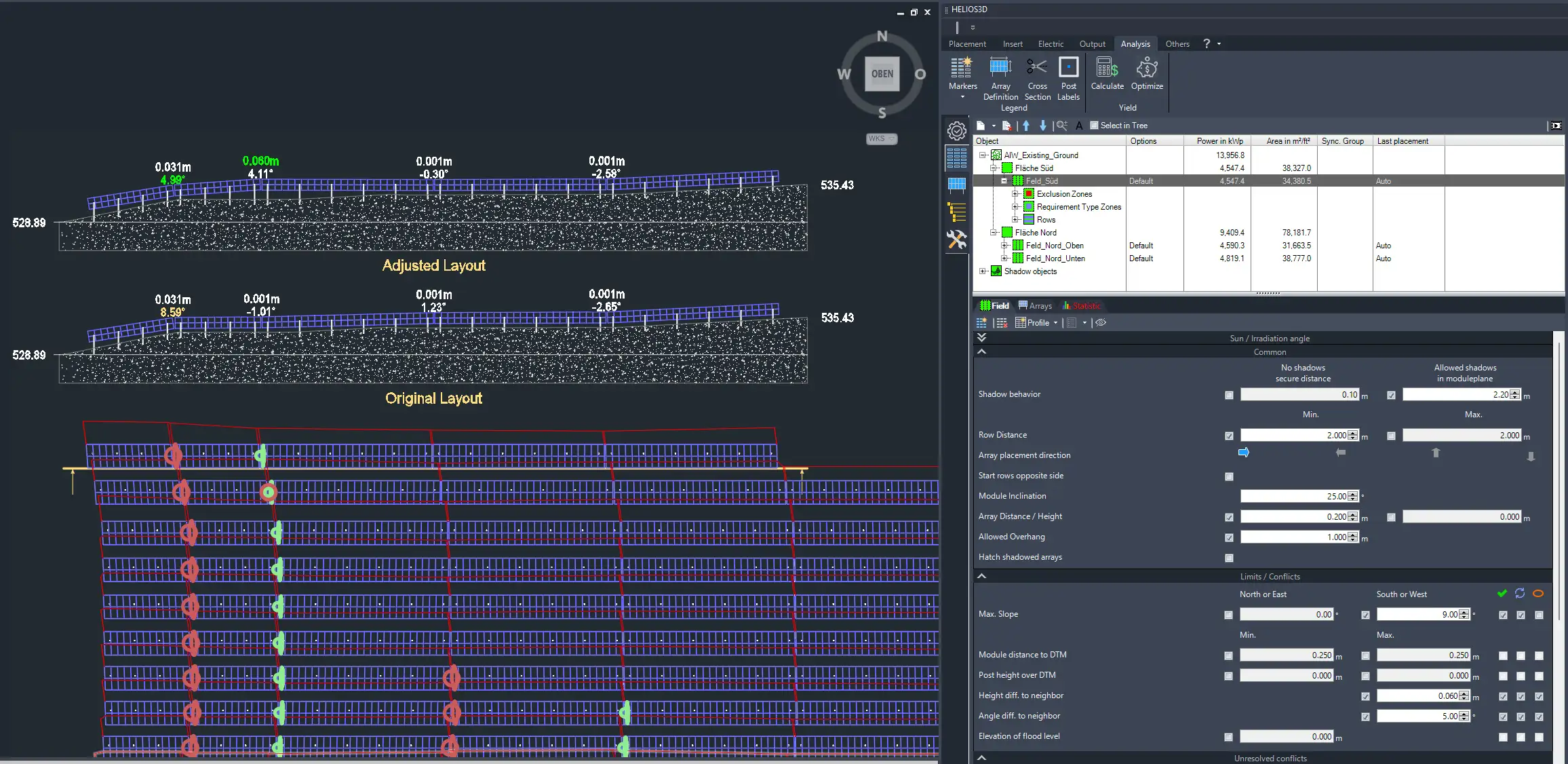Open the Statistic tab
Screen dimensions: 1568x764
click(x=1082, y=306)
